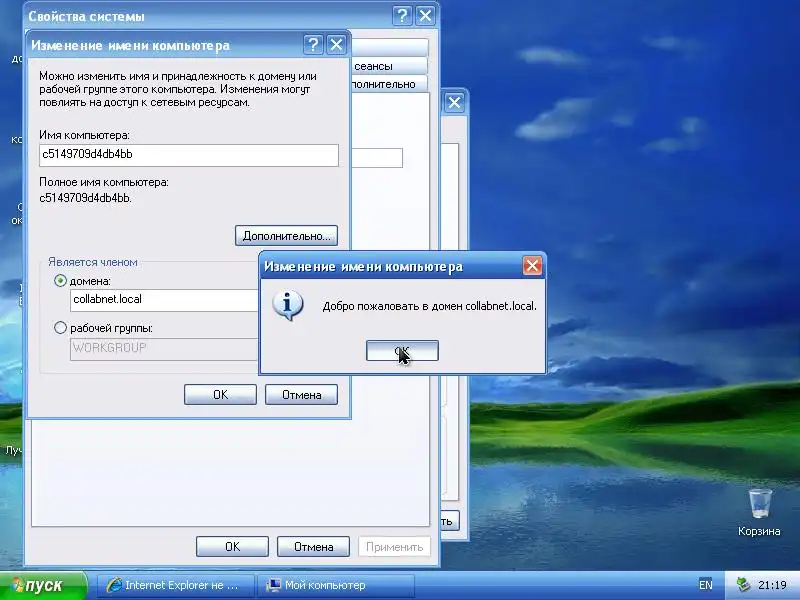Open the Дополнительно... advanced settings button
This screenshot has width=800, height=600.
click(286, 236)
